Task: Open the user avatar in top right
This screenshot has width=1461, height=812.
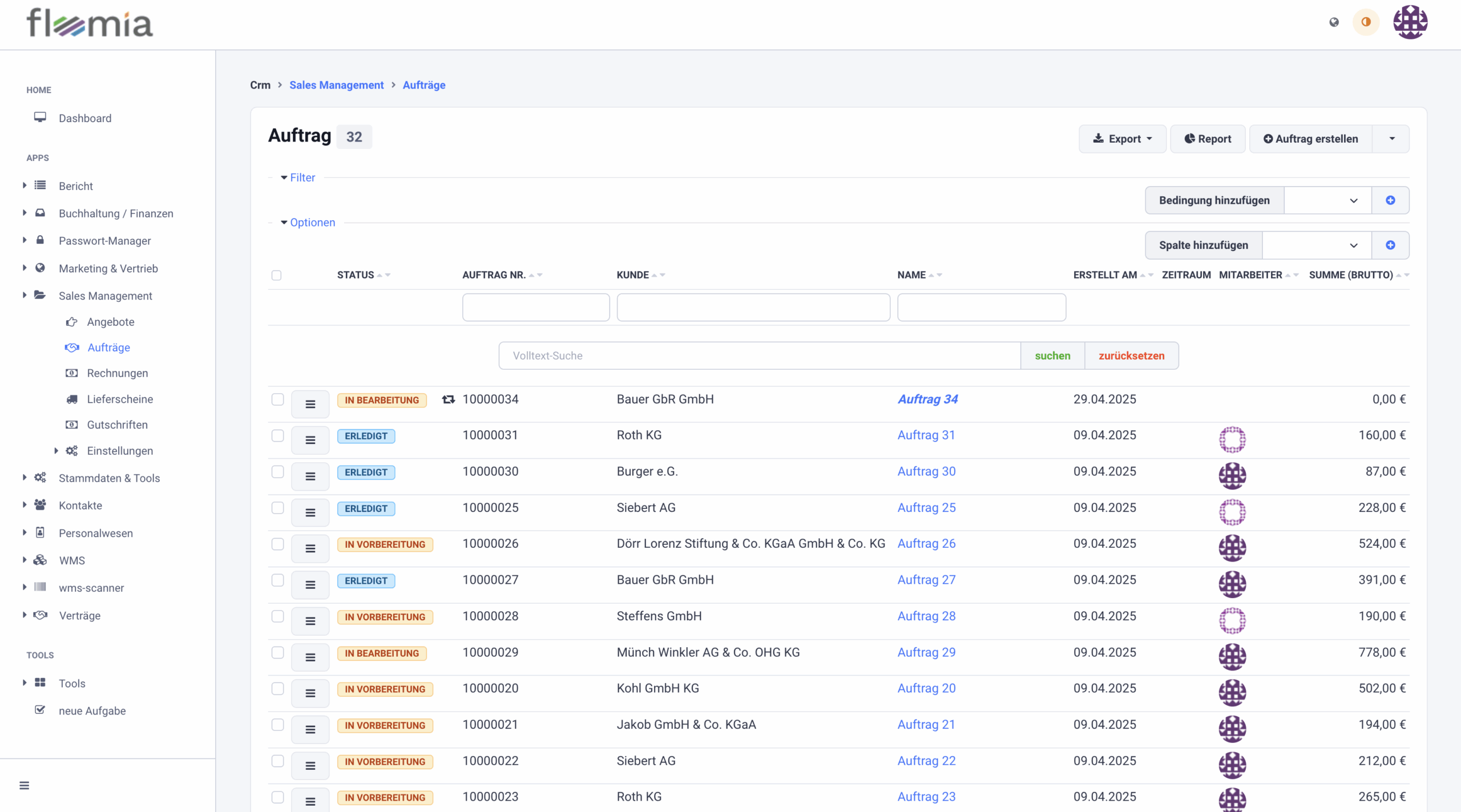Action: coord(1410,22)
